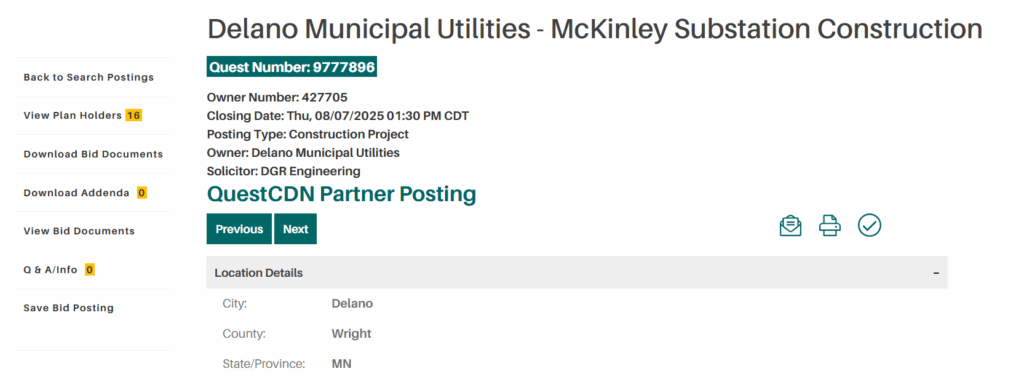Click the highlighted Quest Number 9777896
The height and width of the screenshot is (374, 1024).
(x=292, y=67)
